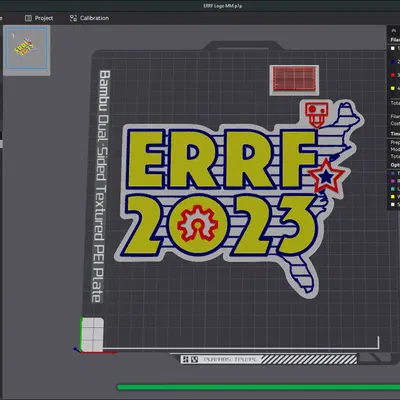
Task: Collapse the right legend panel with the arrow
Action: [x=393, y=30]
